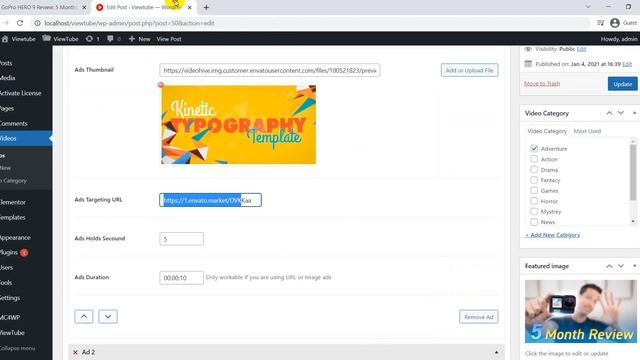Click the Ads Thumbnail URL field
This screenshot has width=640, height=360.
coord(269,70)
